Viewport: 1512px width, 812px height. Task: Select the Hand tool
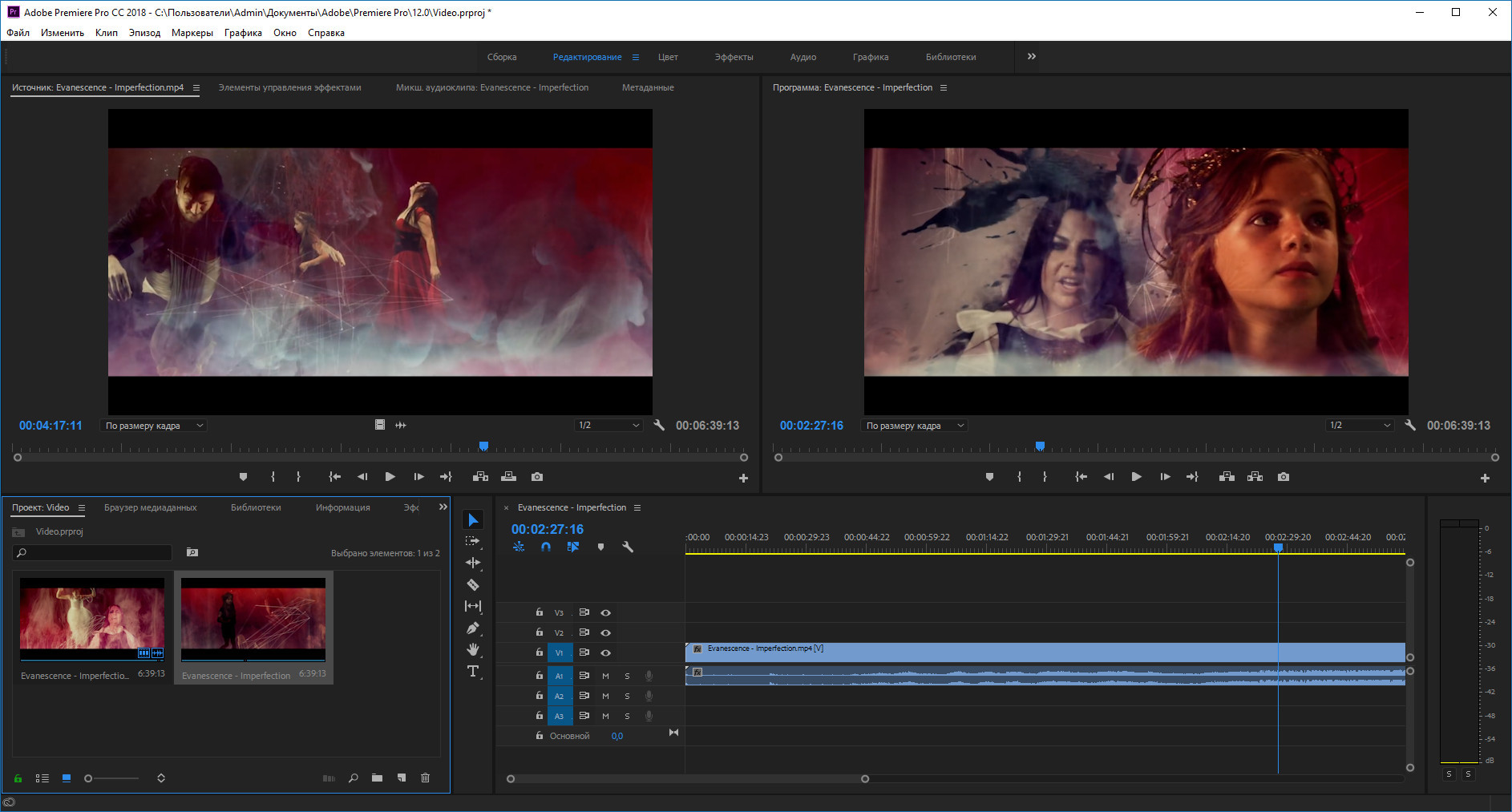pos(473,649)
